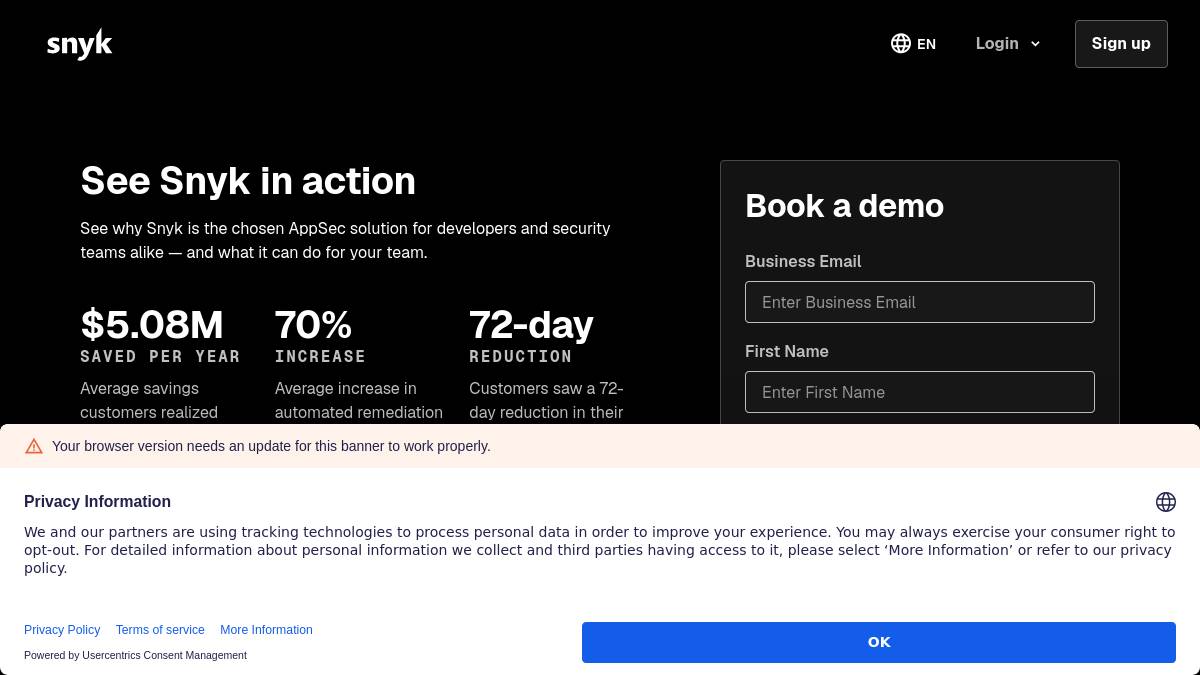Click the Snyk logo

pos(79,44)
